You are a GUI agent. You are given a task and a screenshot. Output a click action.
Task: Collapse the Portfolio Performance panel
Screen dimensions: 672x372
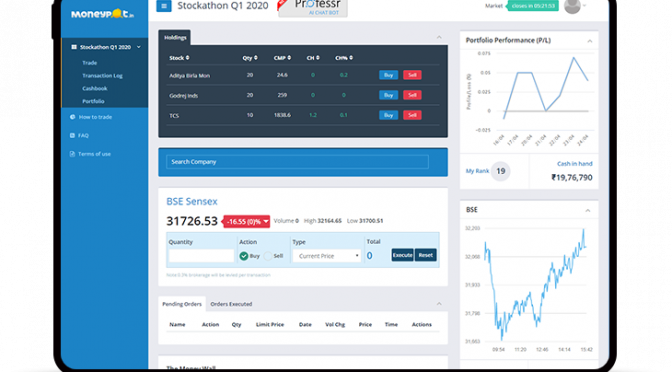tap(590, 41)
